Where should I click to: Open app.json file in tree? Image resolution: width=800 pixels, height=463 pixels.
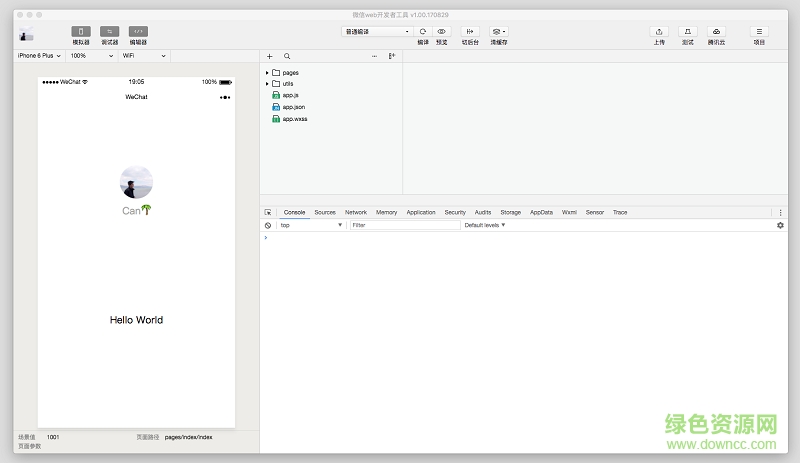coord(293,106)
